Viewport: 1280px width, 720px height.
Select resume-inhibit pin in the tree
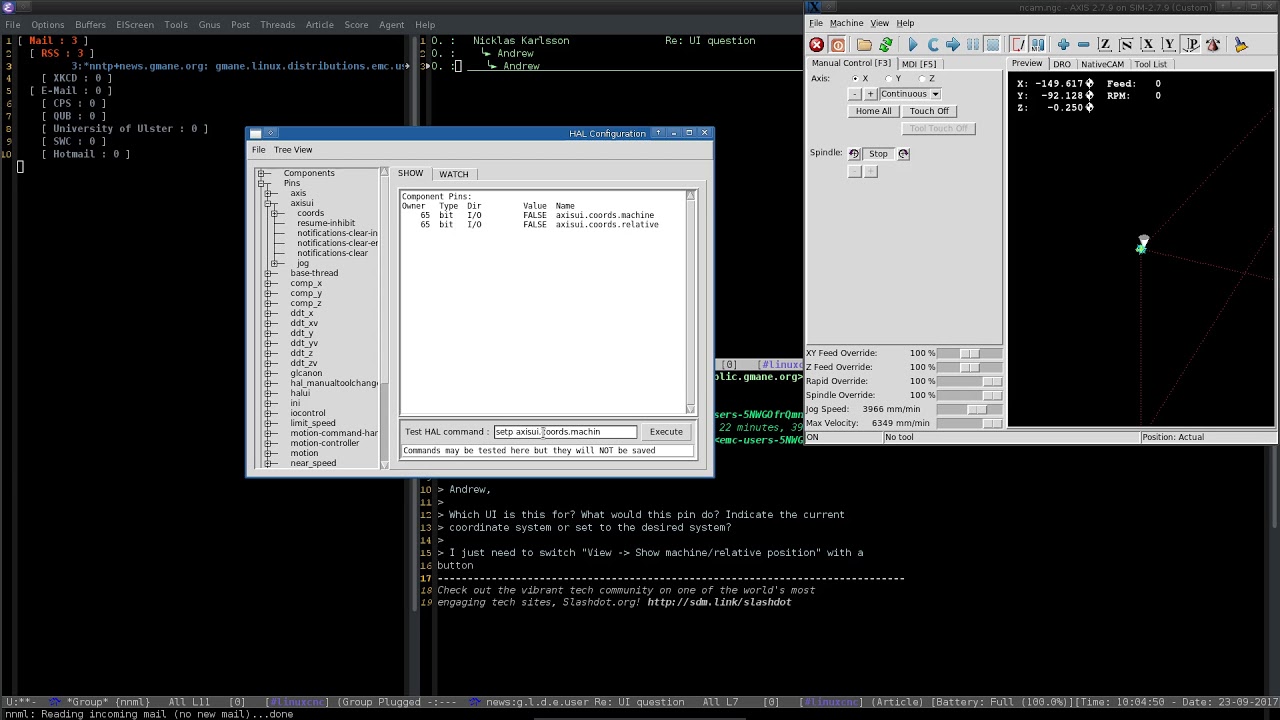[x=326, y=223]
